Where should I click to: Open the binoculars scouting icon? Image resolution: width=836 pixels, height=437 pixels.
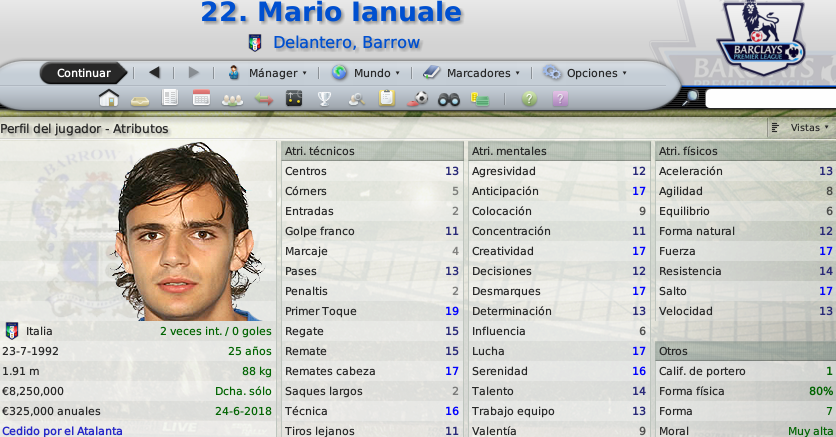point(448,99)
